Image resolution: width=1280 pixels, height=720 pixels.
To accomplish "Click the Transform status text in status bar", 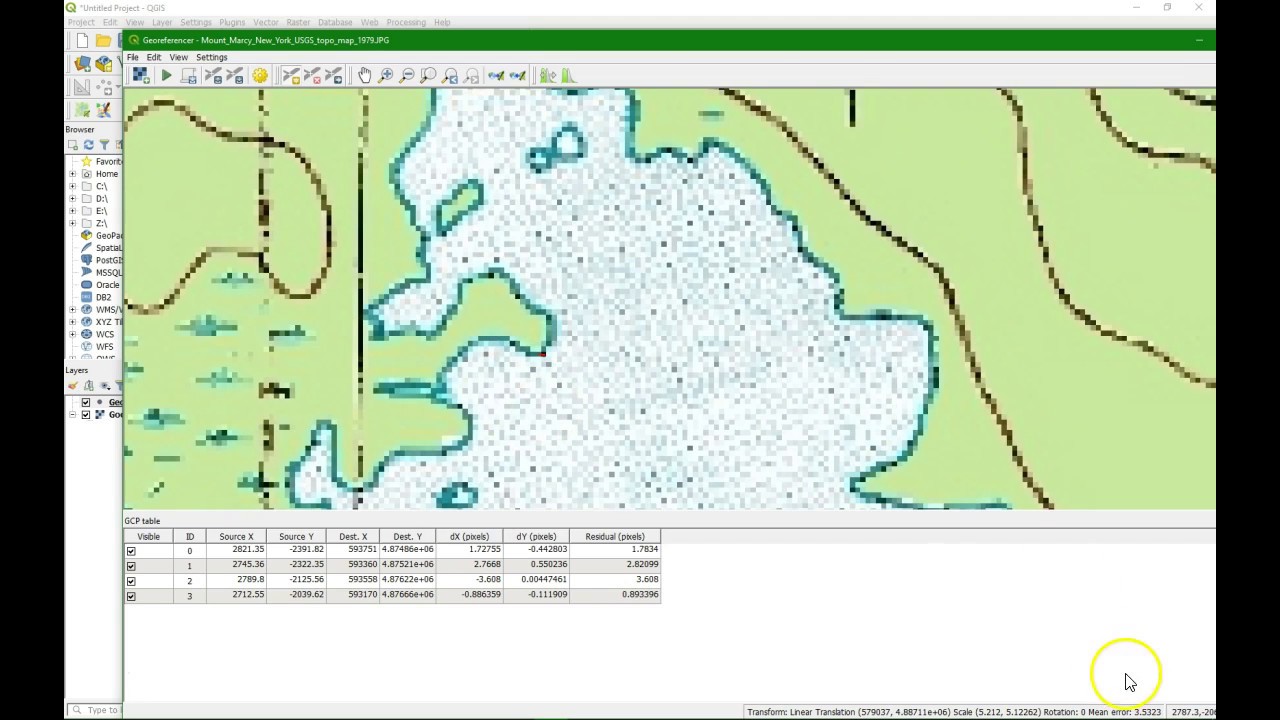I will (953, 712).
